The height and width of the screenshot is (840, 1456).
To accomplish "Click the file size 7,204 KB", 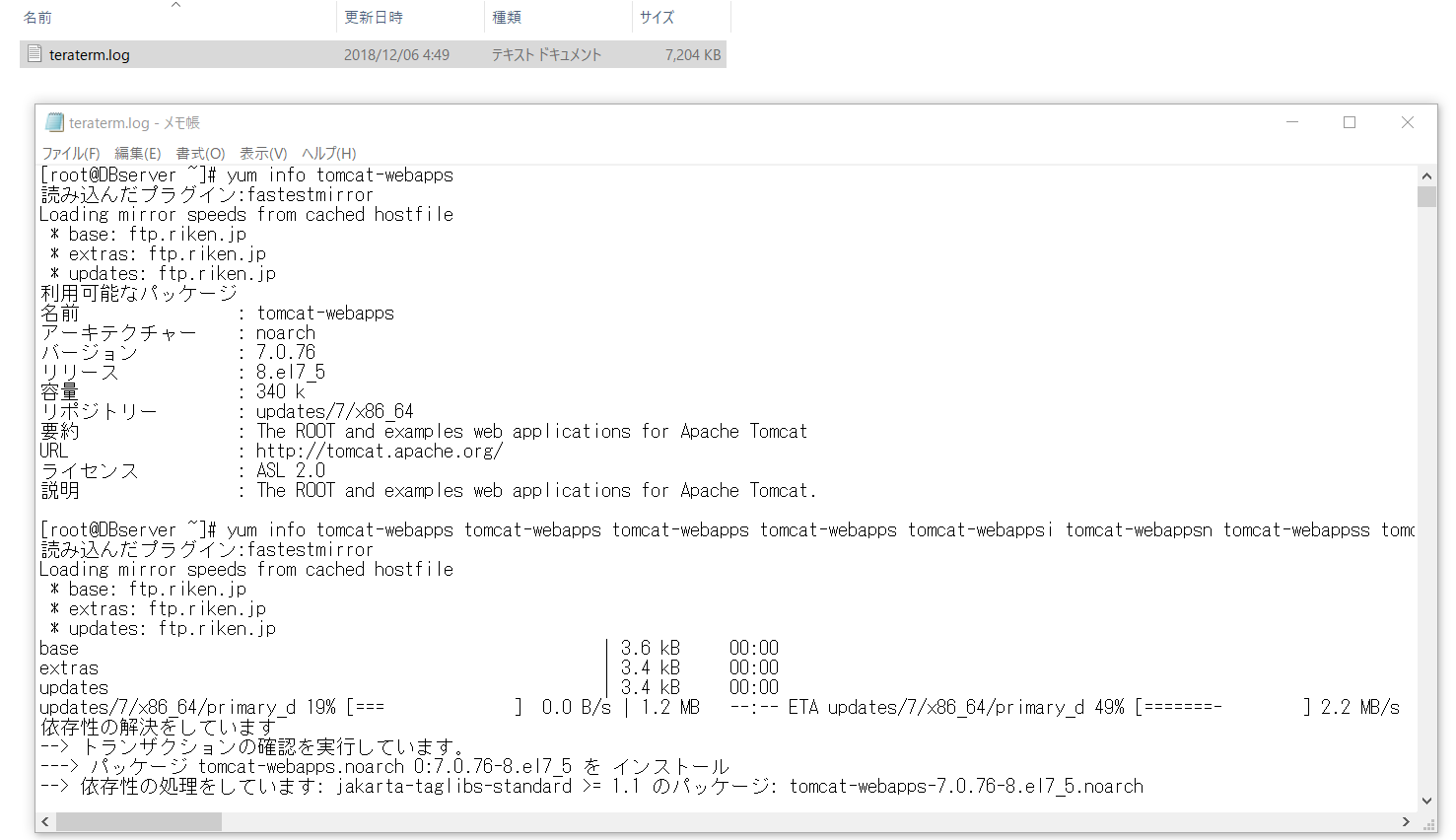I will tap(693, 55).
